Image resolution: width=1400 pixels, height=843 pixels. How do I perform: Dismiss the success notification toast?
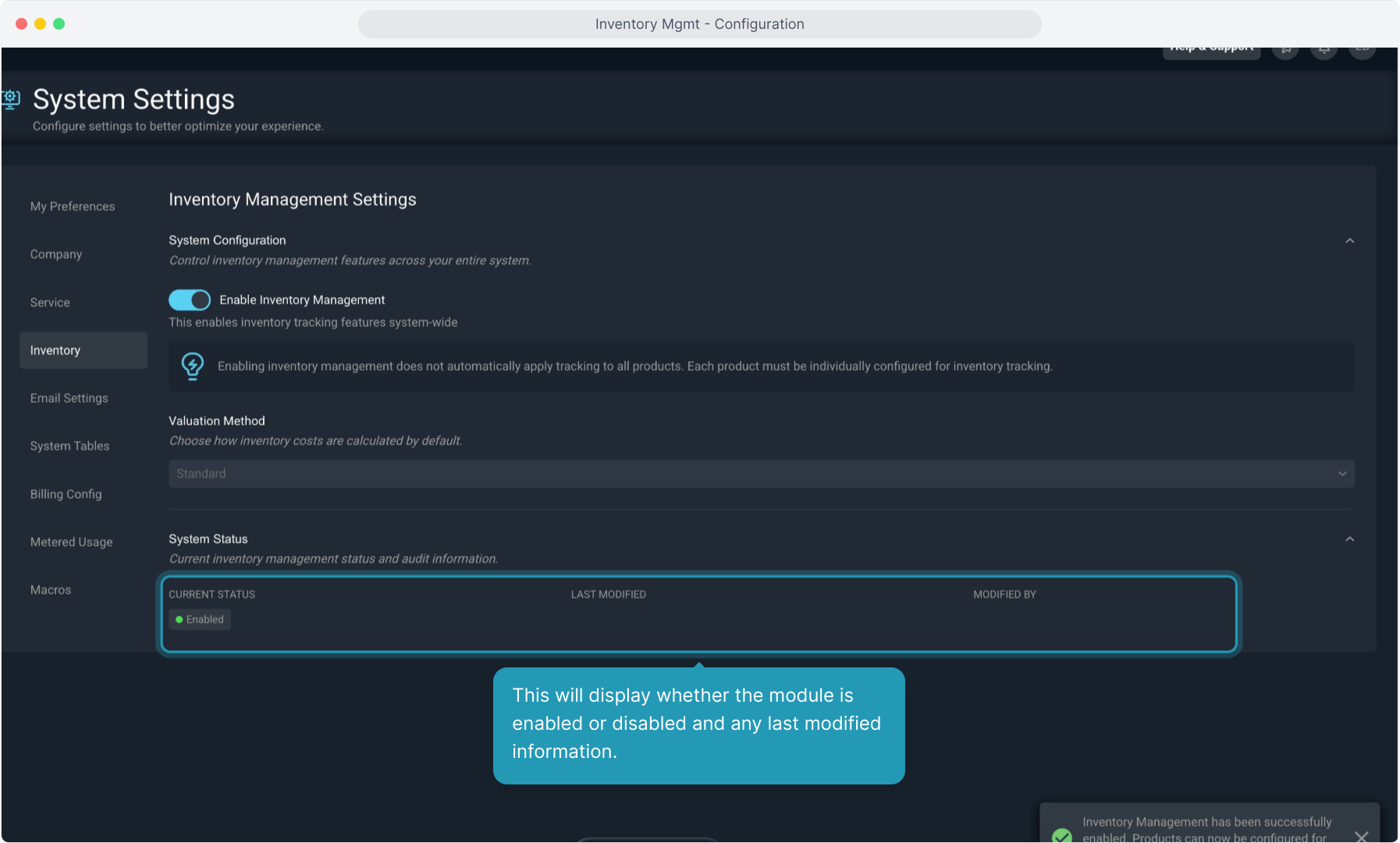pyautogui.click(x=1361, y=836)
